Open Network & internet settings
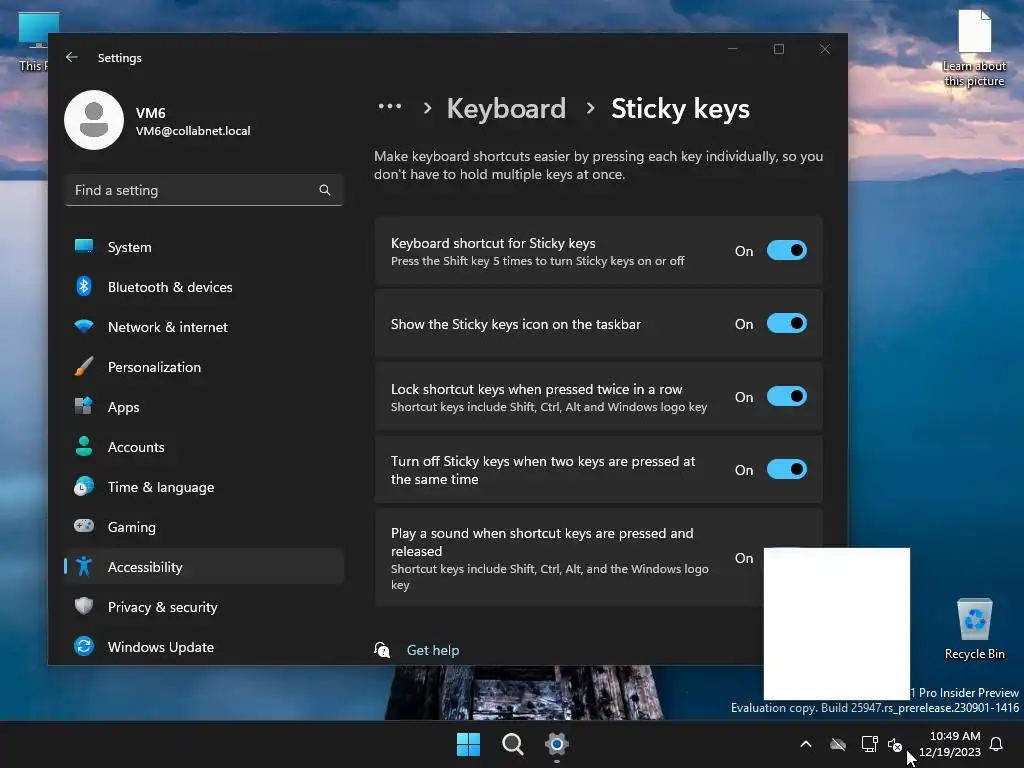Screen dimensions: 1024x768 tap(204, 327)
